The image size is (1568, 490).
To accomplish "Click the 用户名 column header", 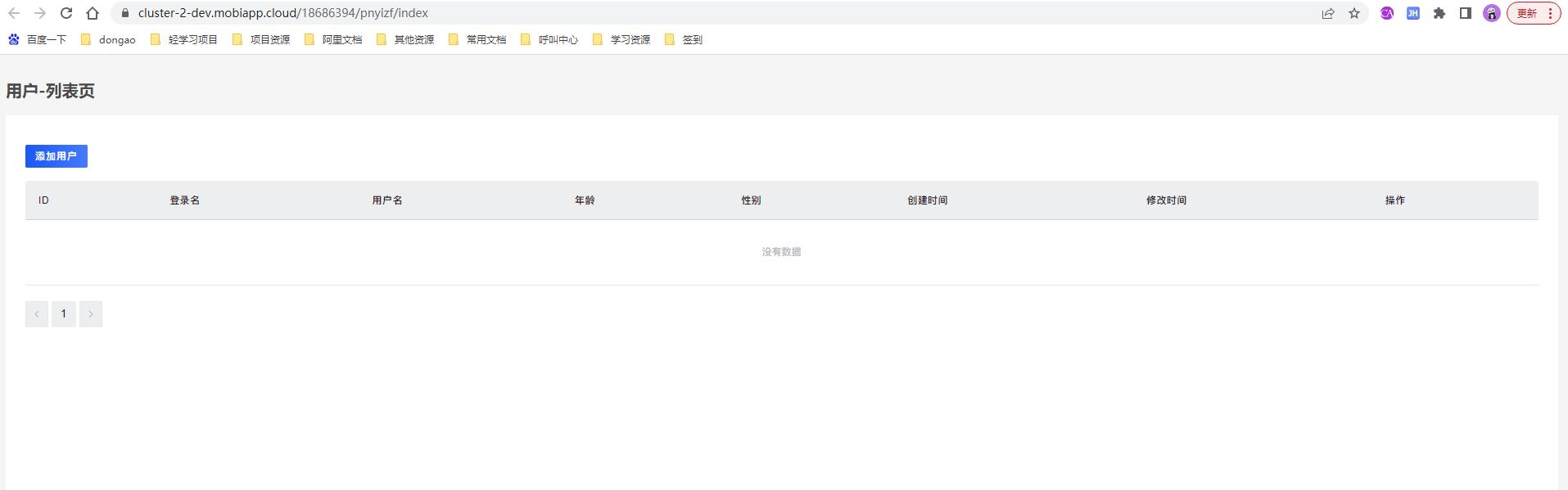I will pyautogui.click(x=387, y=200).
